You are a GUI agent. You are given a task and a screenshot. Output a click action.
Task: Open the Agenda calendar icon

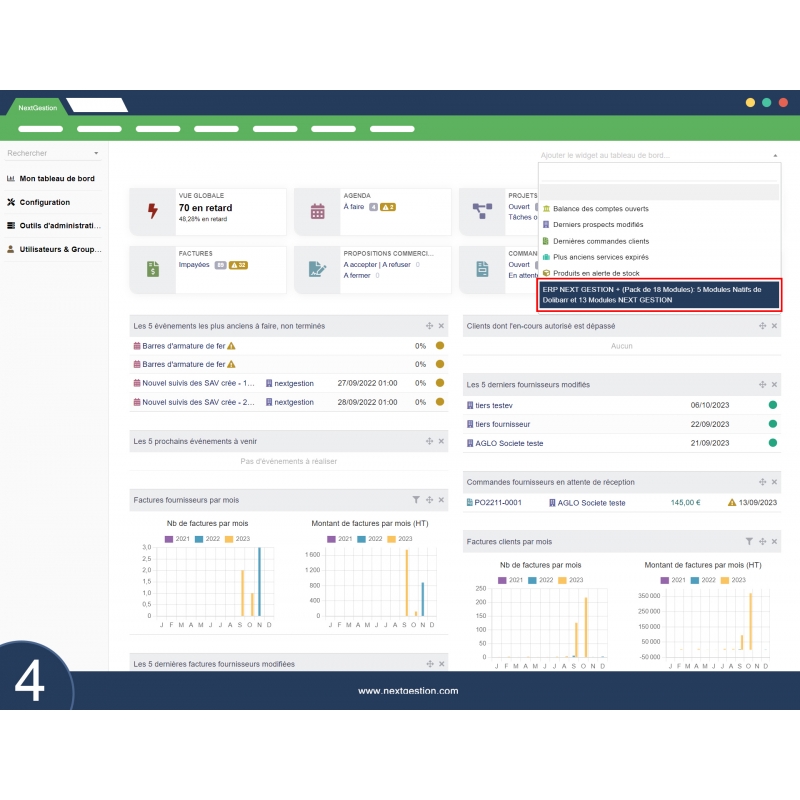[x=318, y=211]
